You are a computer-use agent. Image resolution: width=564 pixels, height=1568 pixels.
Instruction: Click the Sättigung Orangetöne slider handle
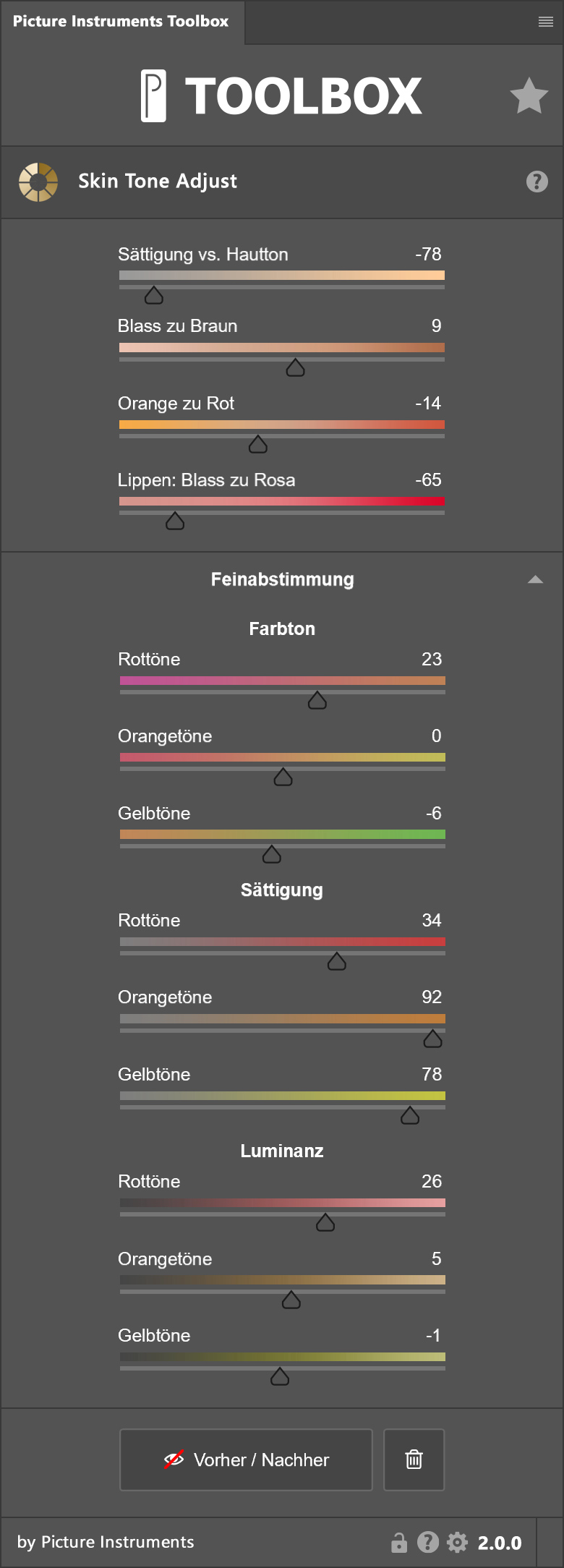(432, 1039)
